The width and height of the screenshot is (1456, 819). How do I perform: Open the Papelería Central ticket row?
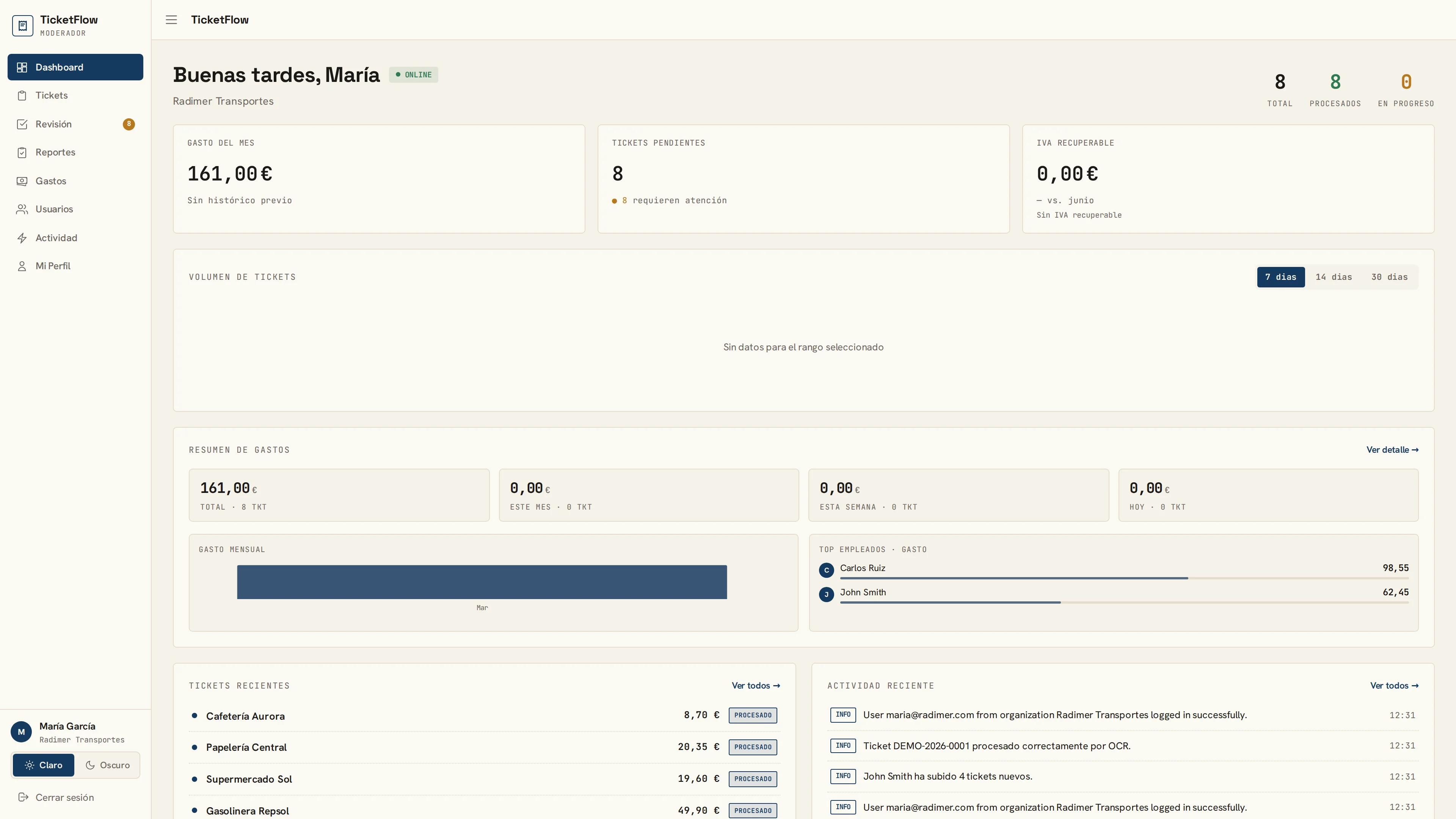click(485, 747)
